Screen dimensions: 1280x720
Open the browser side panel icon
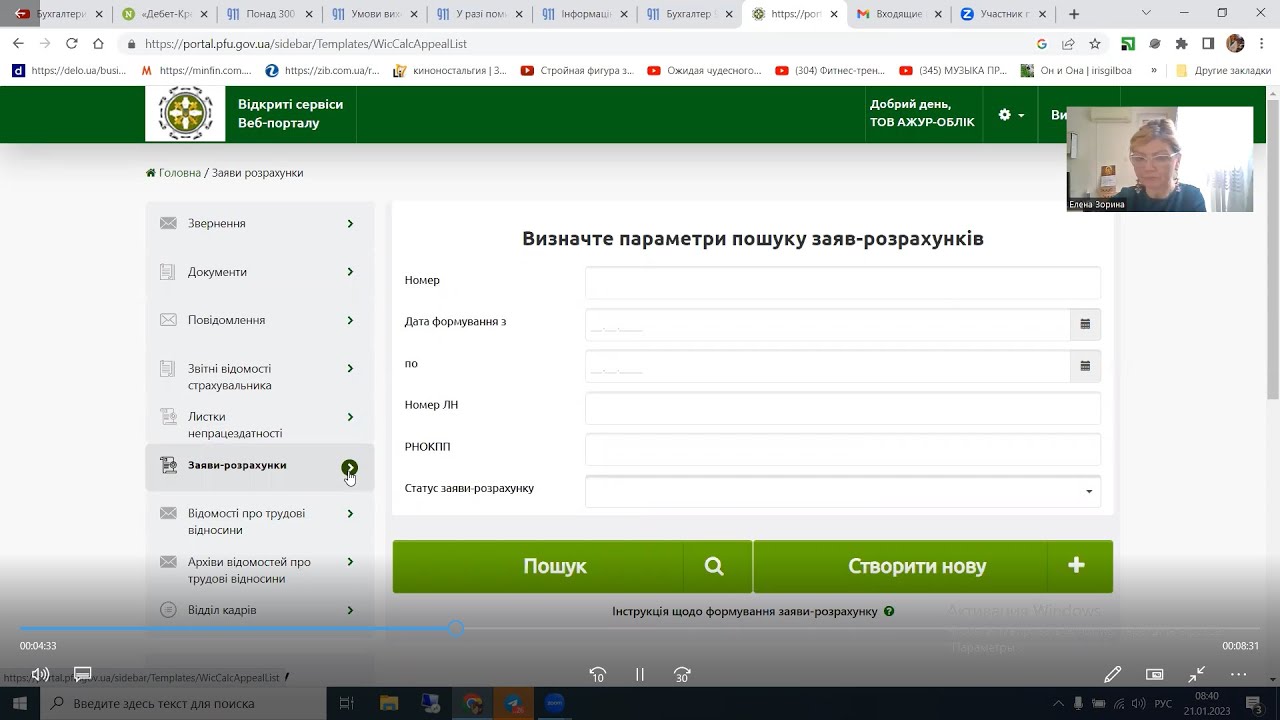(x=1208, y=44)
